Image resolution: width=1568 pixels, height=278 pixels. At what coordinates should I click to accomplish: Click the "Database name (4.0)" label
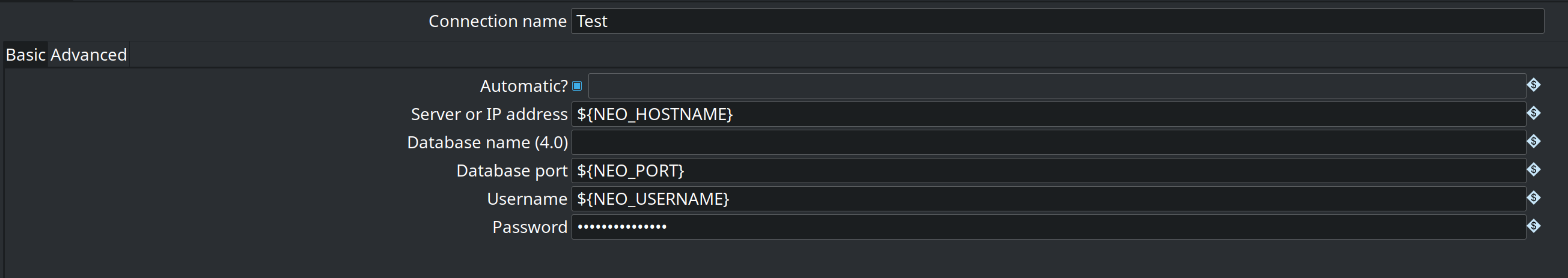click(487, 142)
